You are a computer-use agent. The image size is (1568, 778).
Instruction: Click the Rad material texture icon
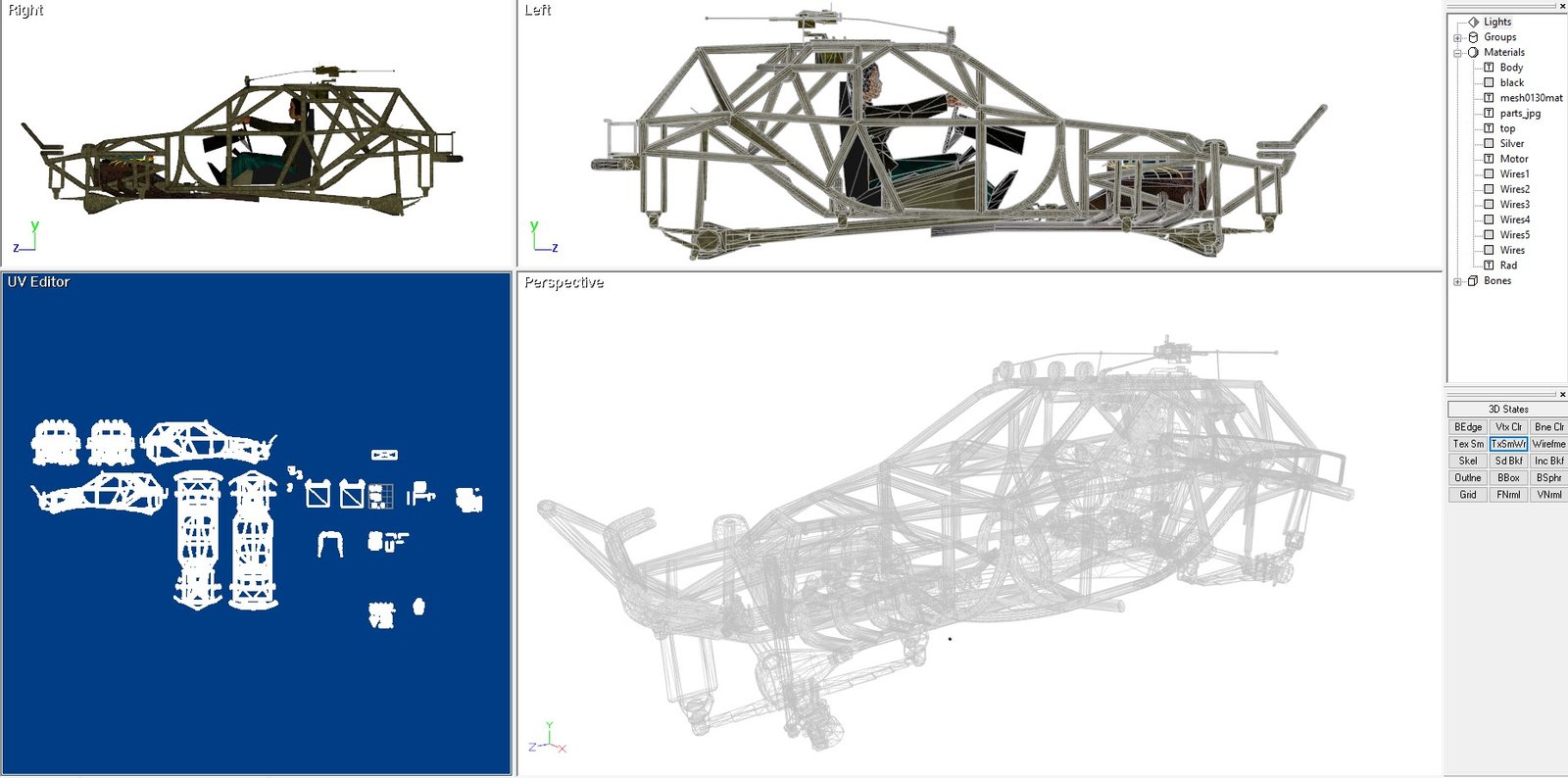1489,266
